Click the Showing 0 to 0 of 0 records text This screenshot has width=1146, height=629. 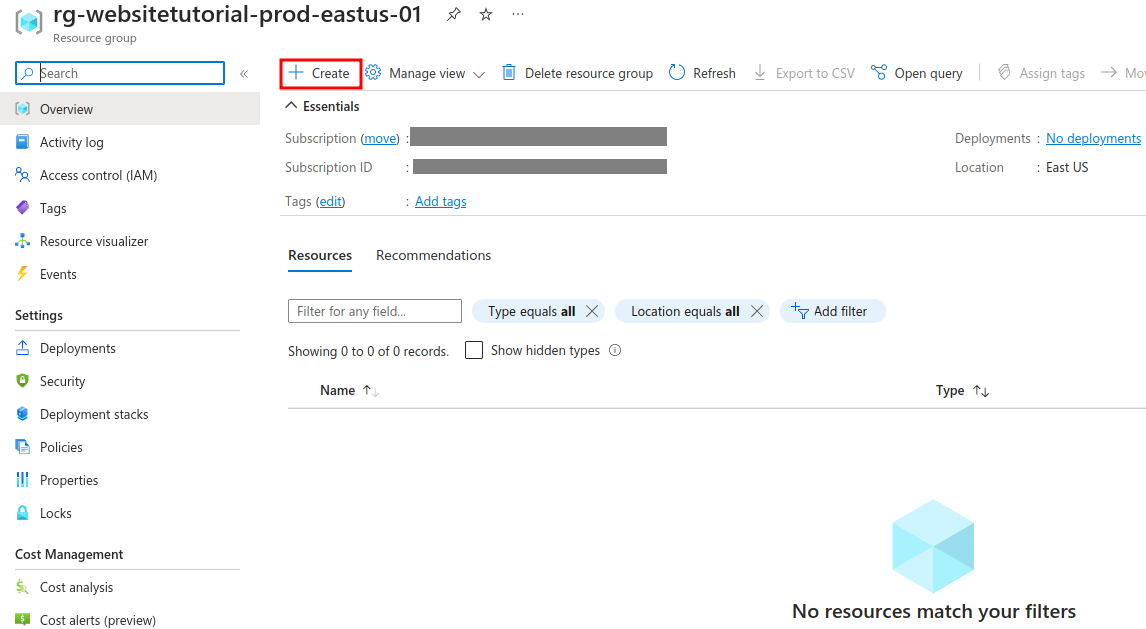pyautogui.click(x=368, y=351)
